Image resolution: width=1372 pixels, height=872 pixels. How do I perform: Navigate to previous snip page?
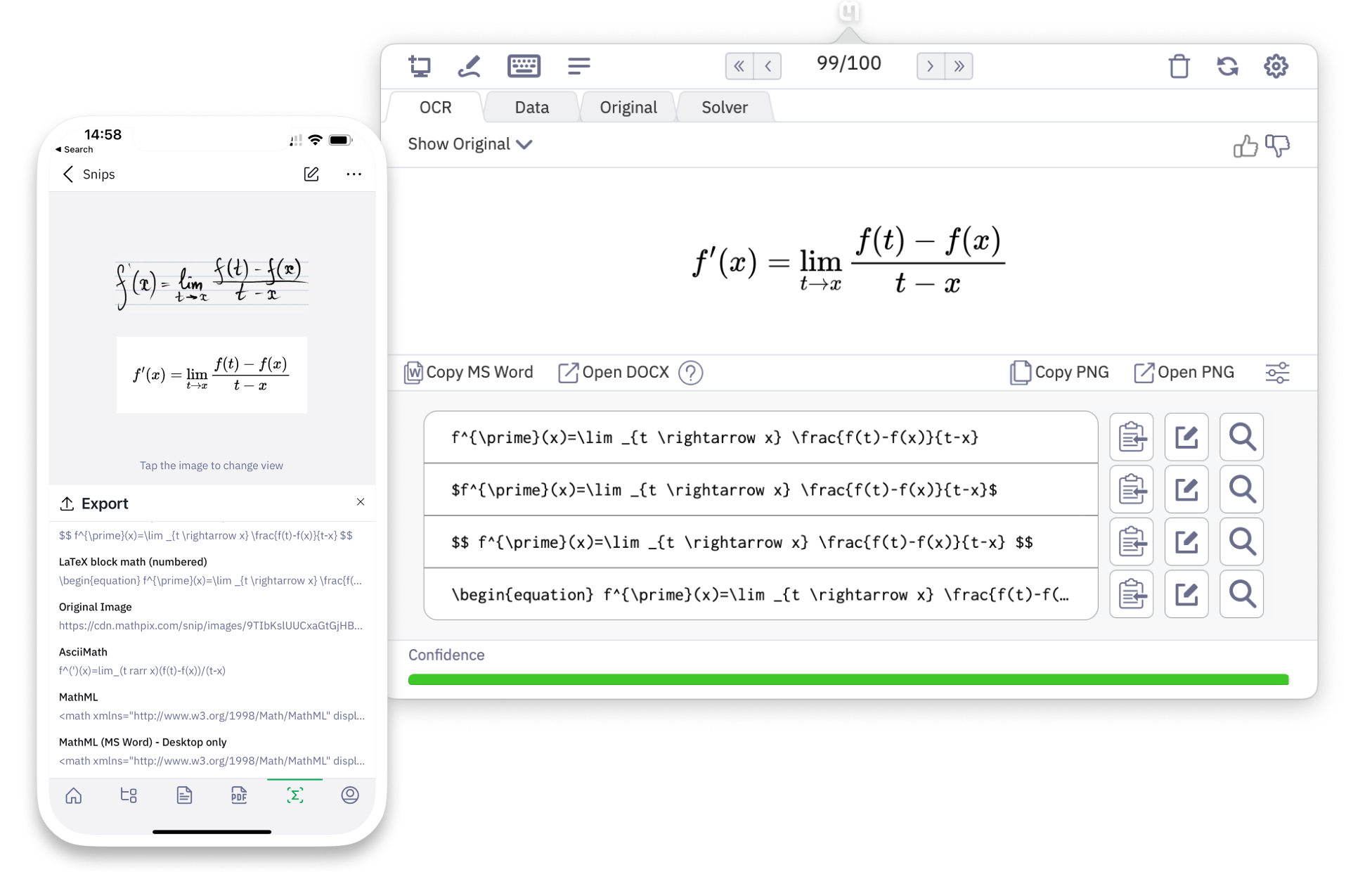pos(766,65)
